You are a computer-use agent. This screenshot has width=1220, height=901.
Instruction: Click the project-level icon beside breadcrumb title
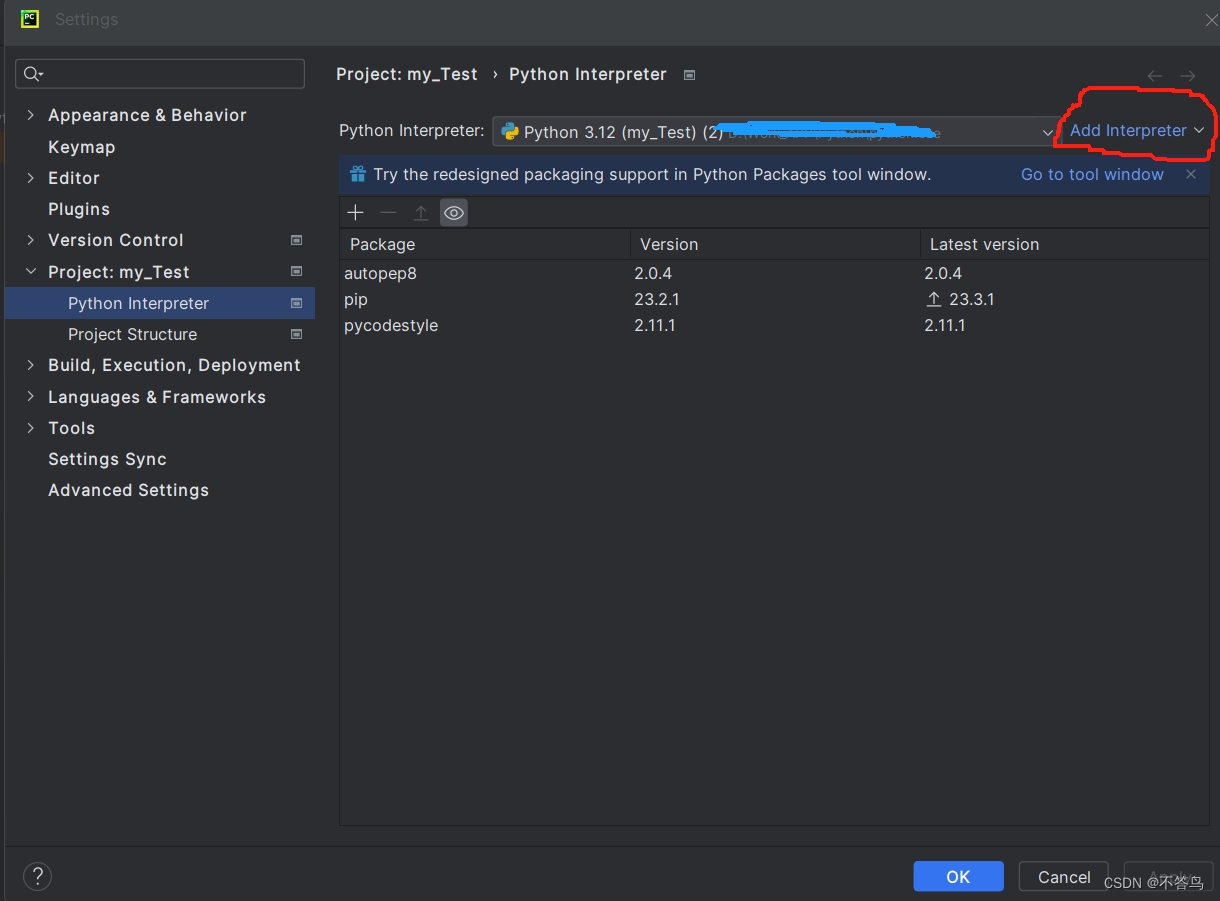(x=689, y=75)
